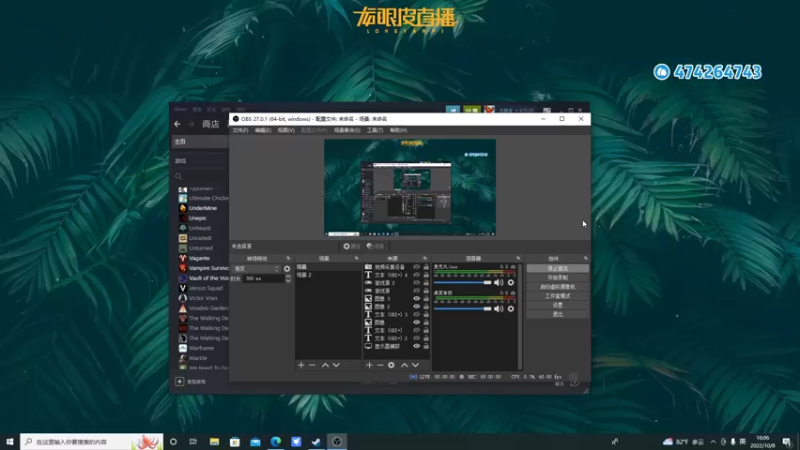Click the 开始录制 button
This screenshot has height=450, width=800.
(x=558, y=278)
